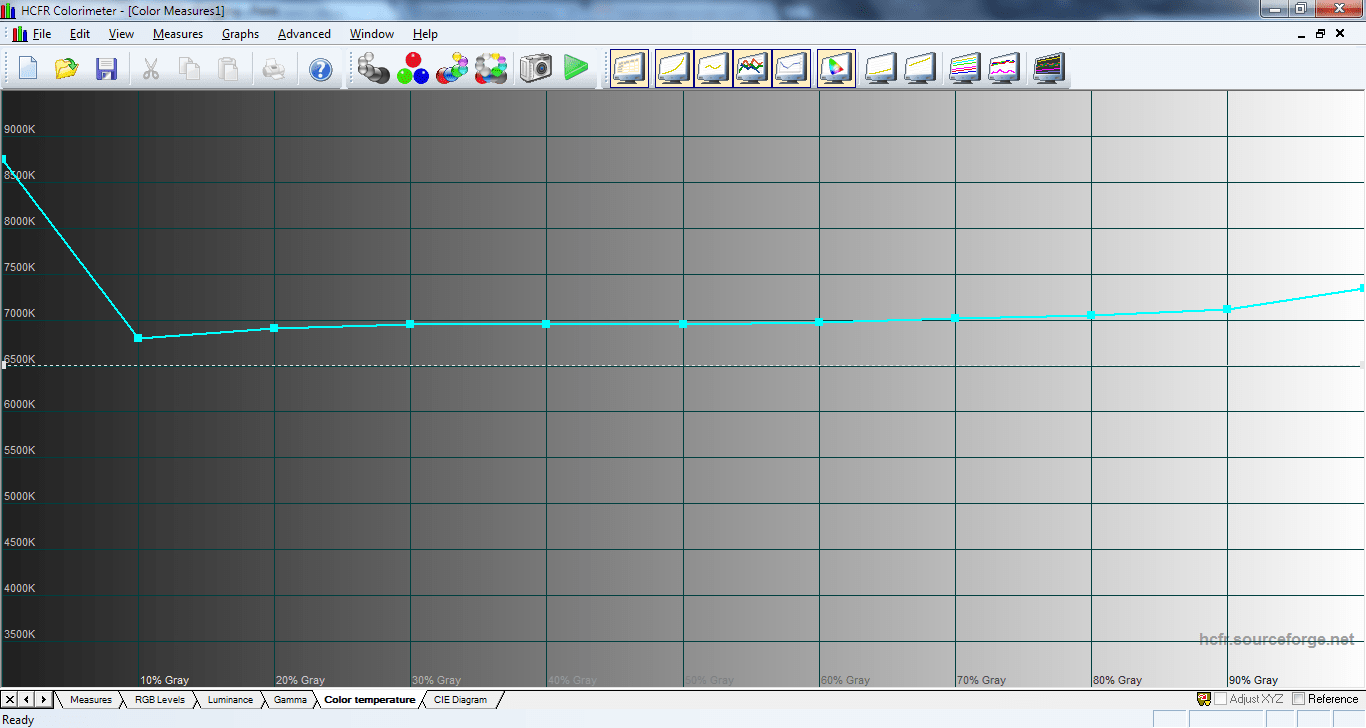Screen dimensions: 1366x728
Task: Save file with floppy disk icon
Action: click(x=107, y=69)
